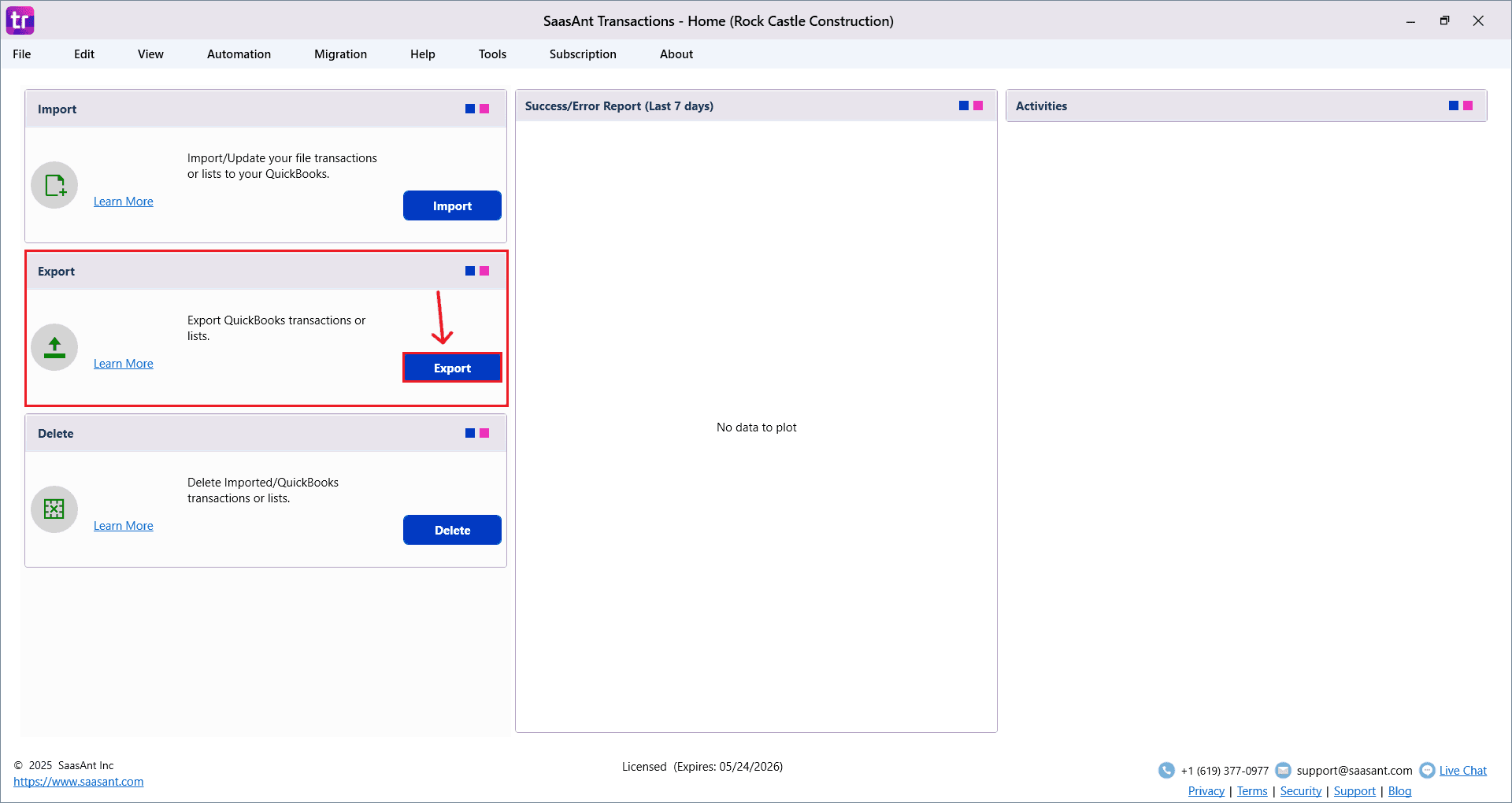Click the blue square in the Export panel header
This screenshot has width=1512, height=803.
coord(469,270)
